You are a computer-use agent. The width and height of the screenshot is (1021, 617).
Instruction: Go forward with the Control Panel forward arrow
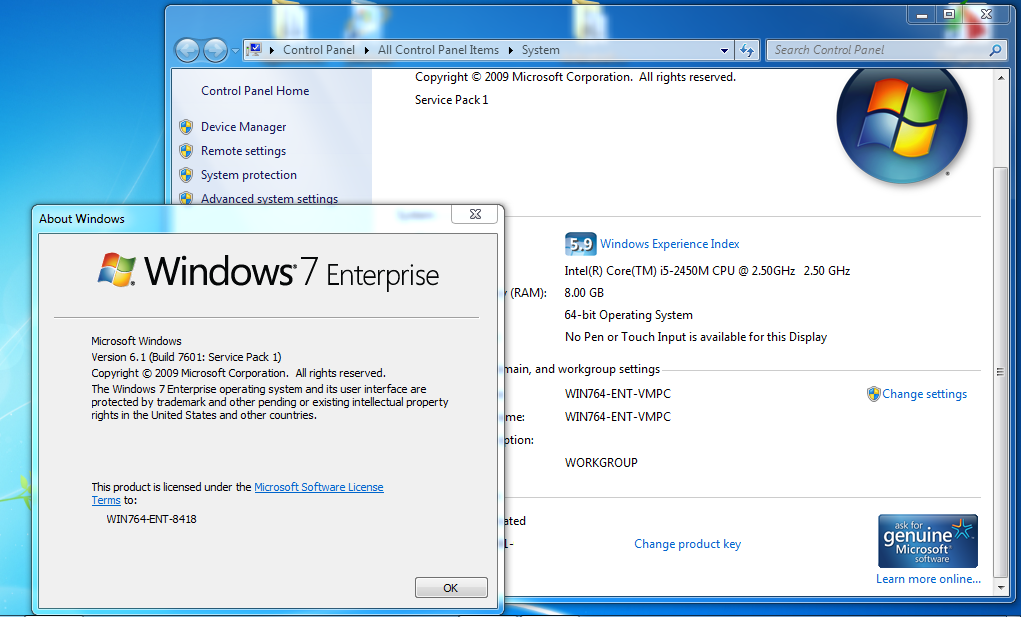pos(215,50)
